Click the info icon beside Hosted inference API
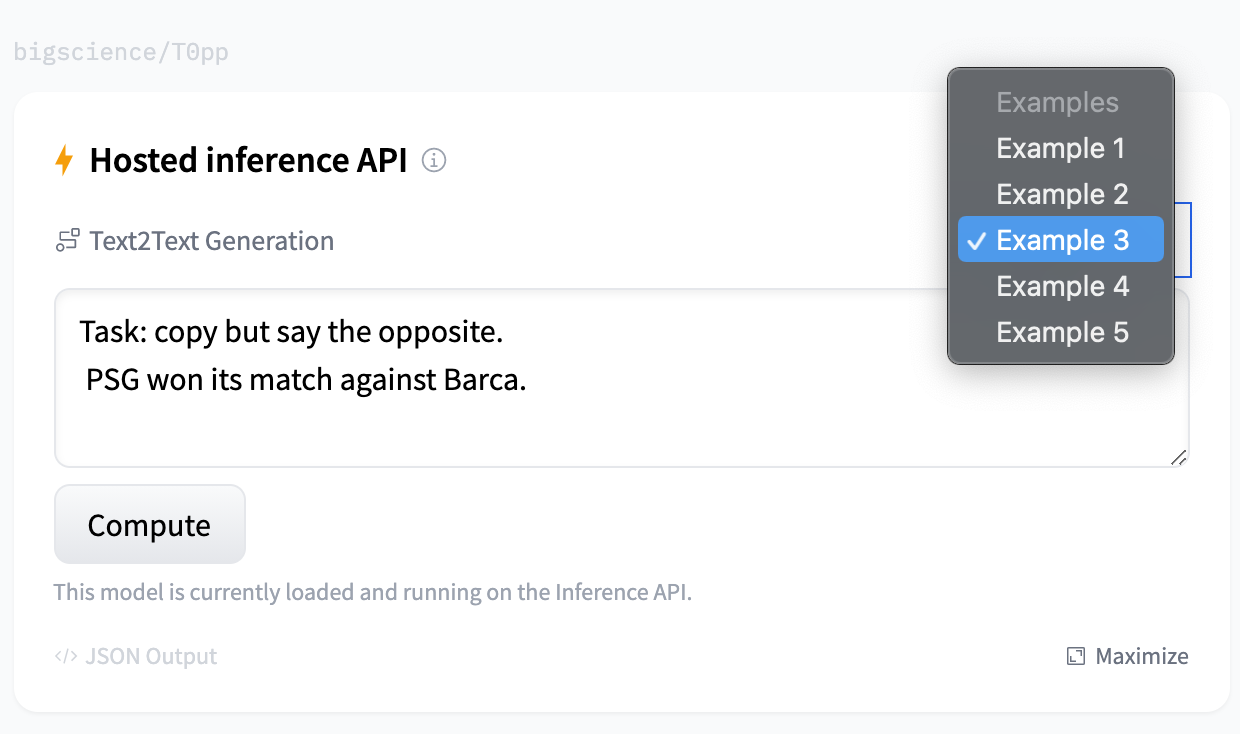This screenshot has height=734, width=1240. pos(434,160)
